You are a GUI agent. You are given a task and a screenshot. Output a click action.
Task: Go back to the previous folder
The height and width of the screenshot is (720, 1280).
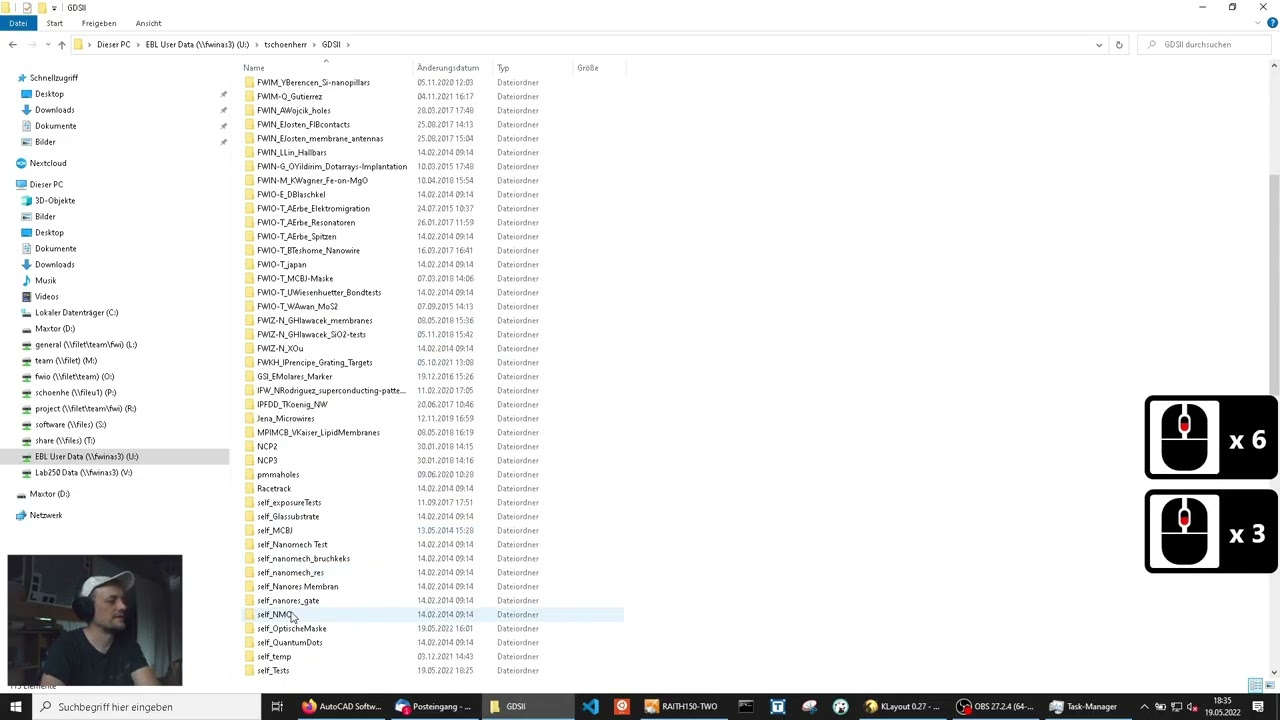(x=12, y=44)
